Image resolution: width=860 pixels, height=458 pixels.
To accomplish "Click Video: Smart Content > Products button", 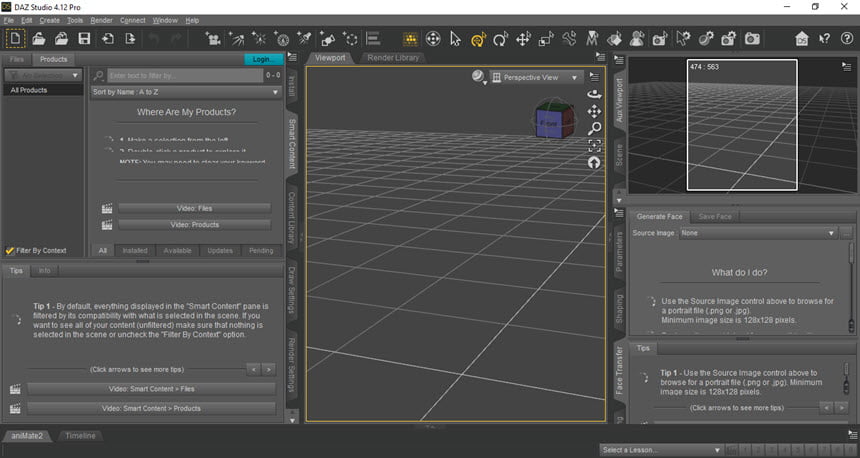I will [151, 409].
